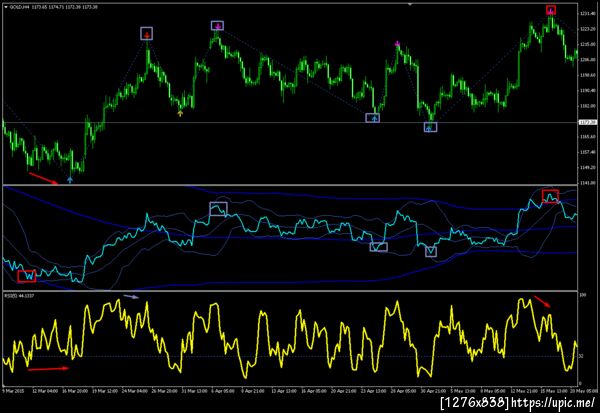Click the 1141.00 price scale label
600x413 pixels.
pyautogui.click(x=588, y=183)
